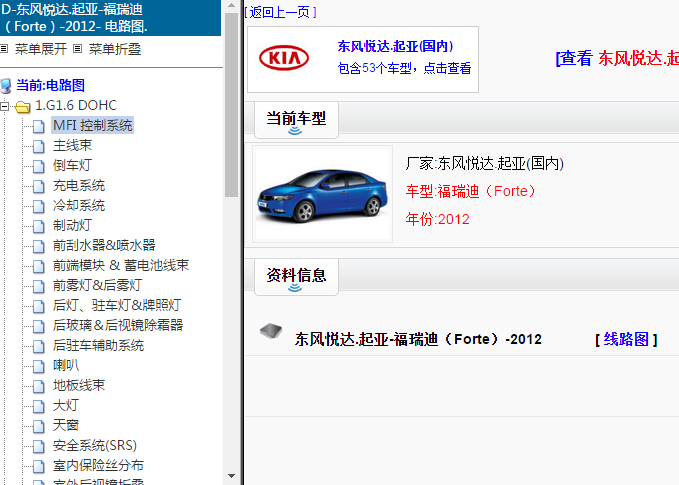Click the page icon beside 前刮水器&喷水器
Screen dimensions: 679x485
click(39, 246)
